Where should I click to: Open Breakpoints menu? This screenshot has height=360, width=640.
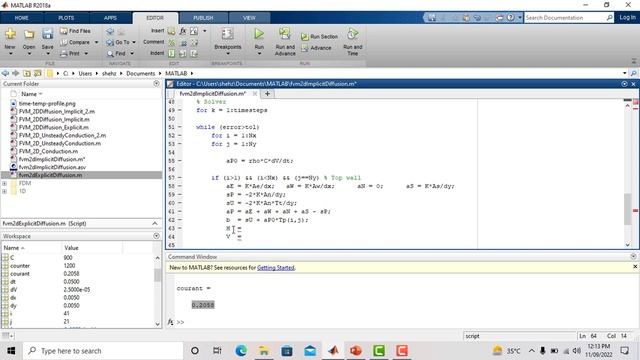[x=227, y=41]
